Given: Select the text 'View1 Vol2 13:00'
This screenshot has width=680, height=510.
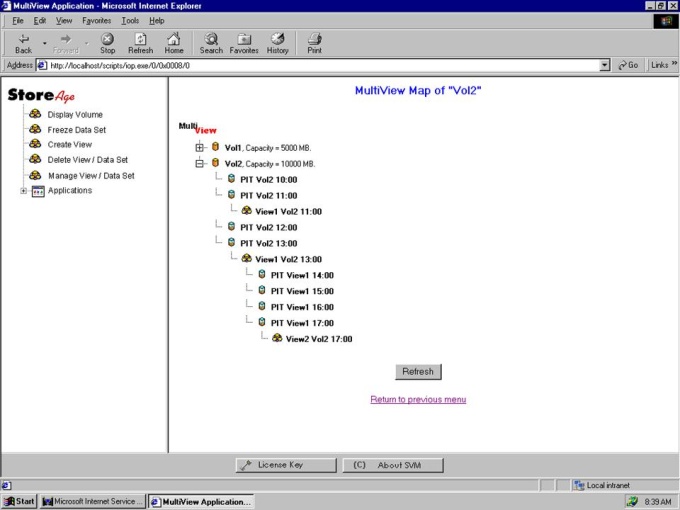Looking at the screenshot, I should pos(288,259).
